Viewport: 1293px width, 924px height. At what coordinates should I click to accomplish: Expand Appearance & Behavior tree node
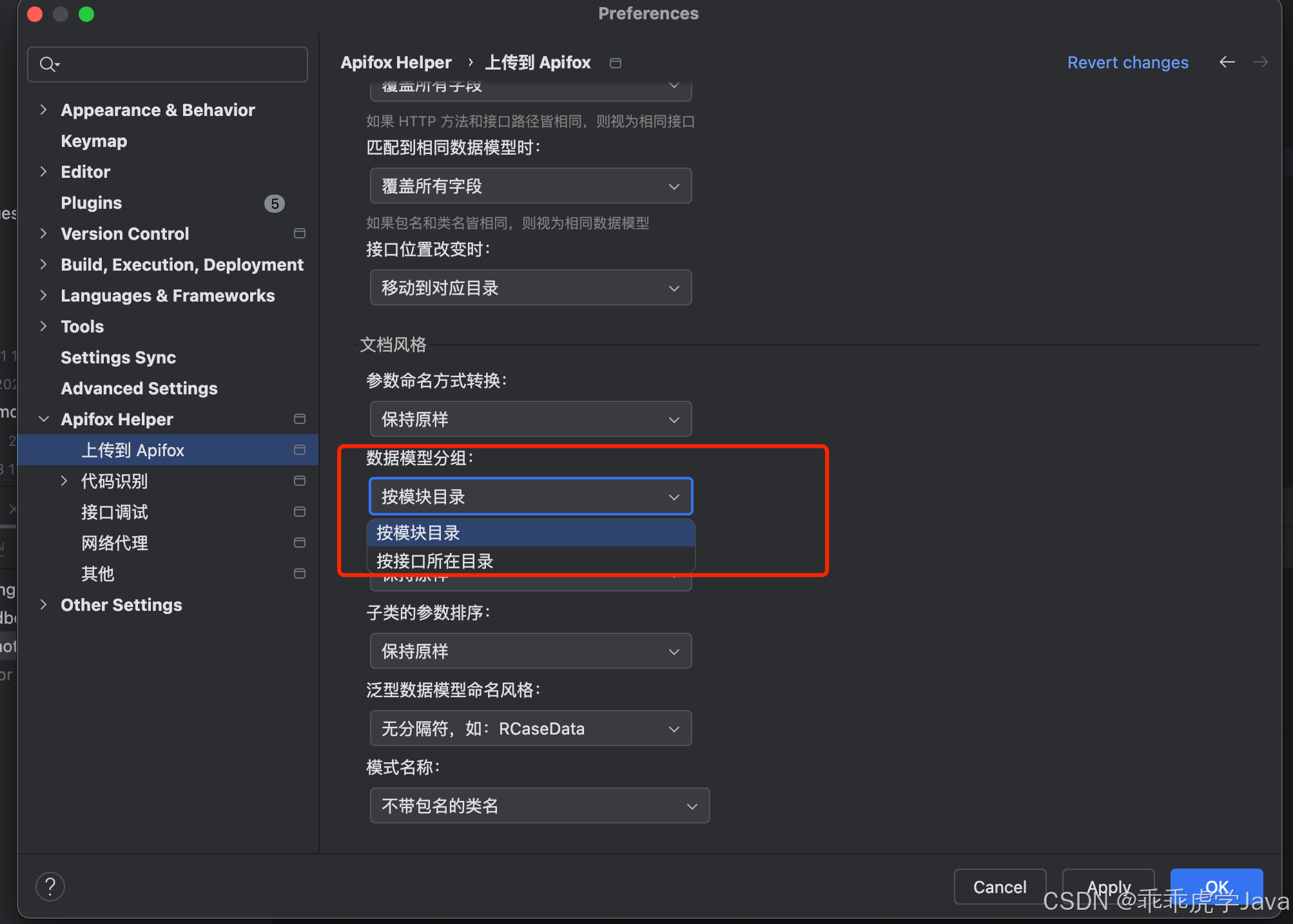pyautogui.click(x=43, y=110)
